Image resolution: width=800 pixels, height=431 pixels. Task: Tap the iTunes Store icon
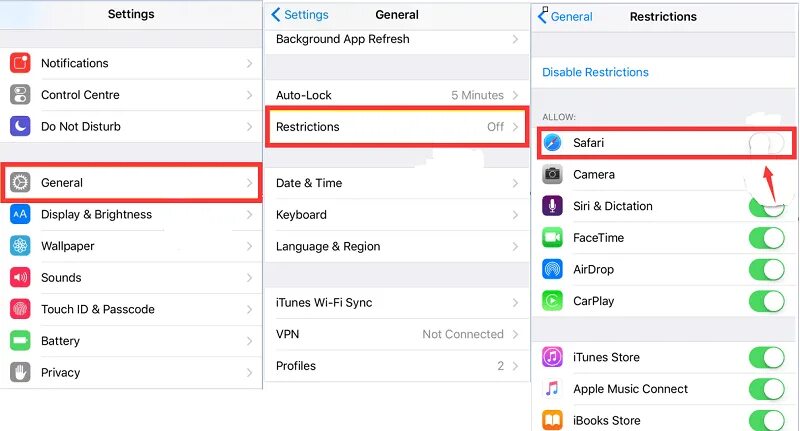coord(552,357)
